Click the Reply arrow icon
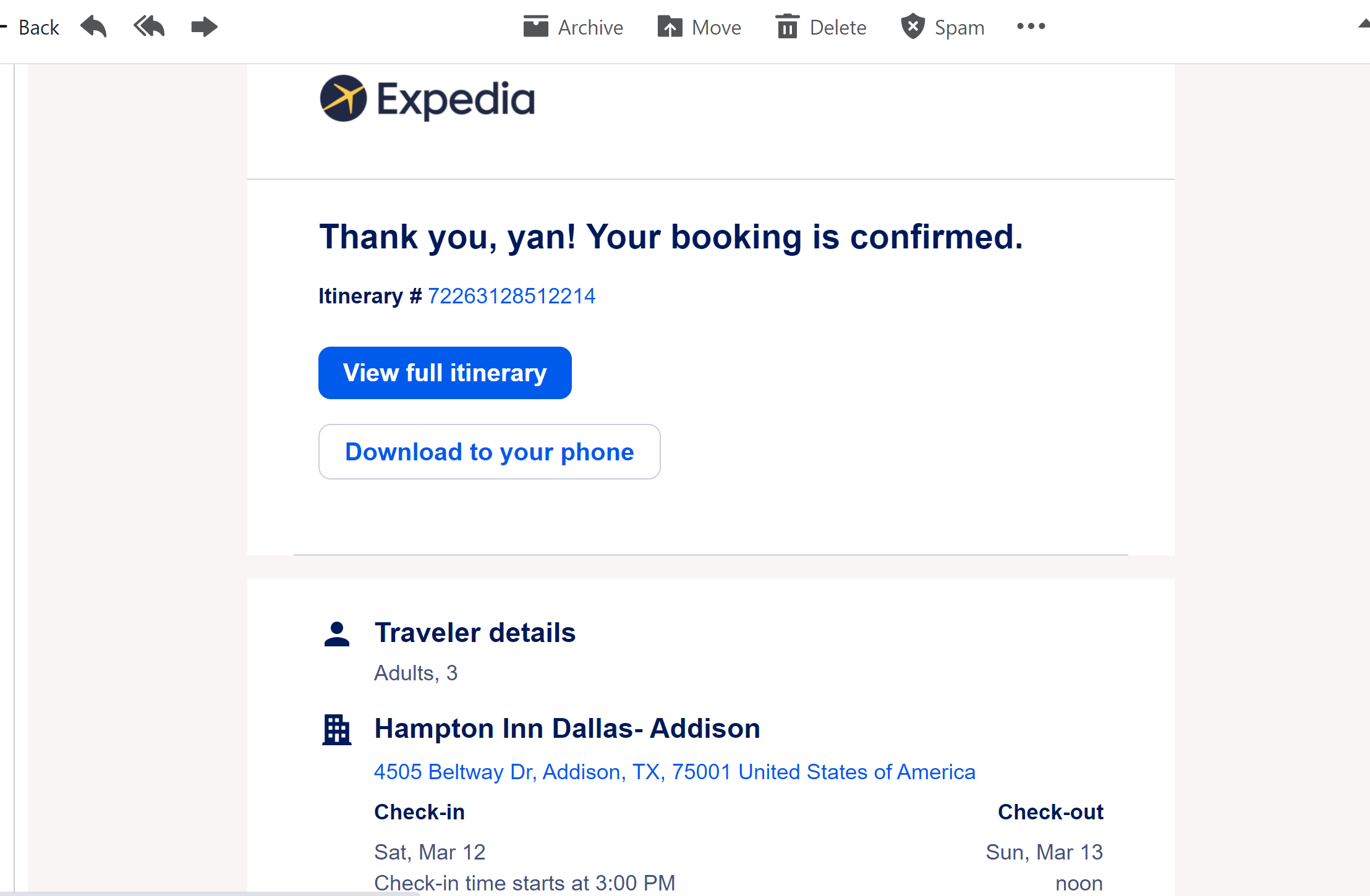1370x896 pixels. point(94,27)
